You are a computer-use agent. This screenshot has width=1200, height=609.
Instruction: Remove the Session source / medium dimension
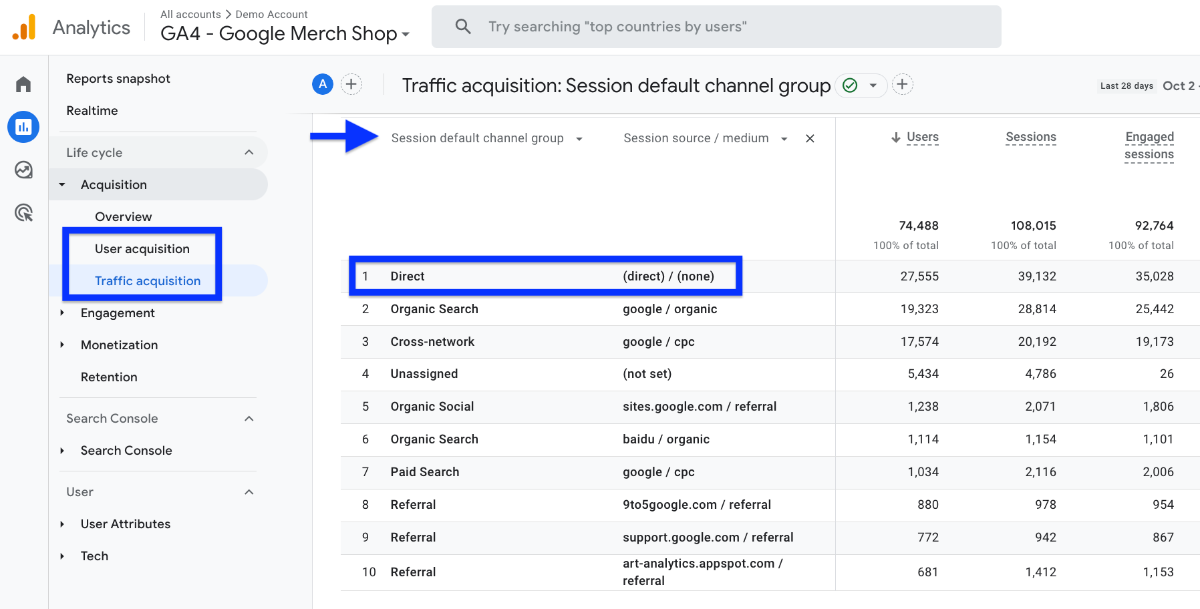[x=810, y=139]
